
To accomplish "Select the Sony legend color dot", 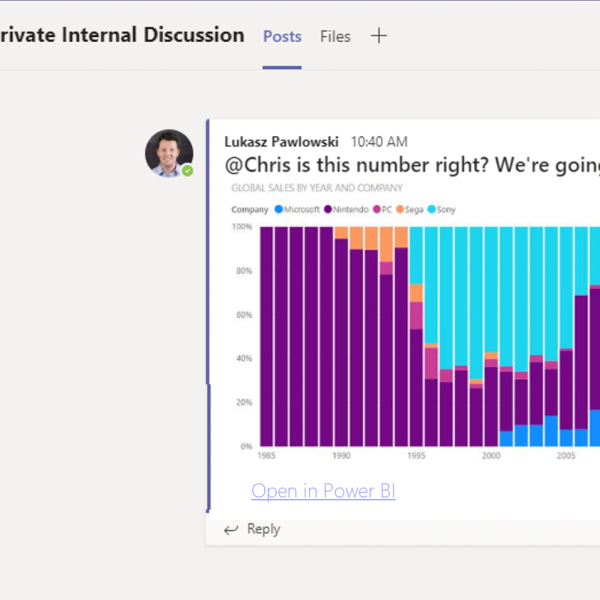I will pos(431,209).
